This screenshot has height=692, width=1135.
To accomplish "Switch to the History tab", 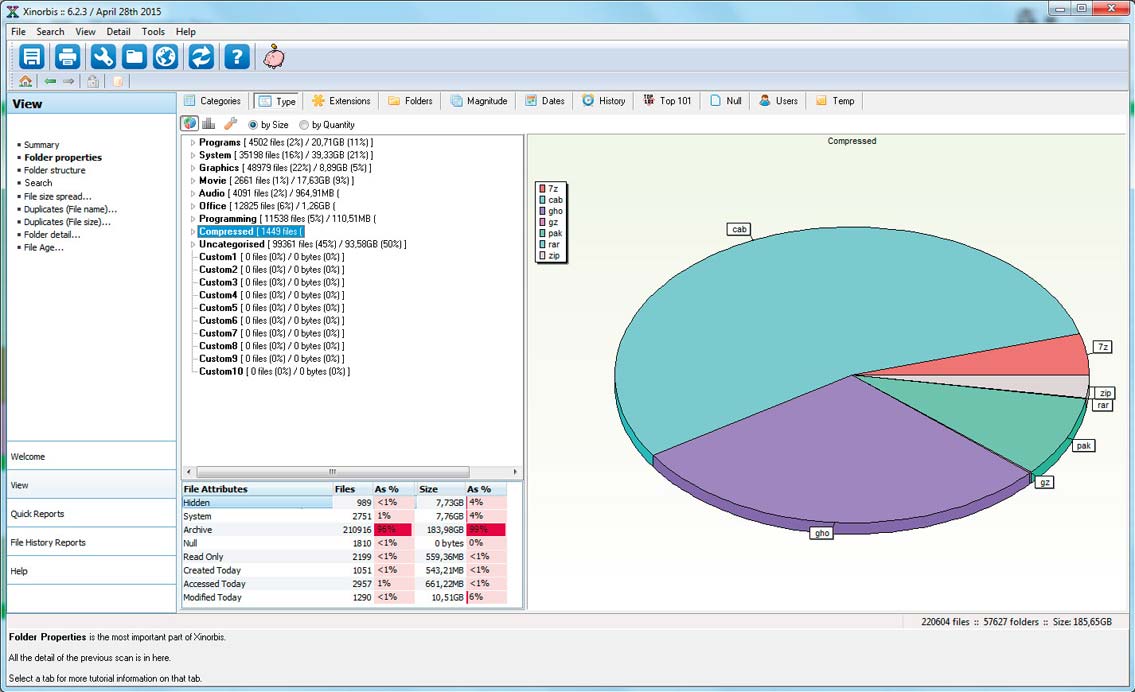I will tap(604, 101).
